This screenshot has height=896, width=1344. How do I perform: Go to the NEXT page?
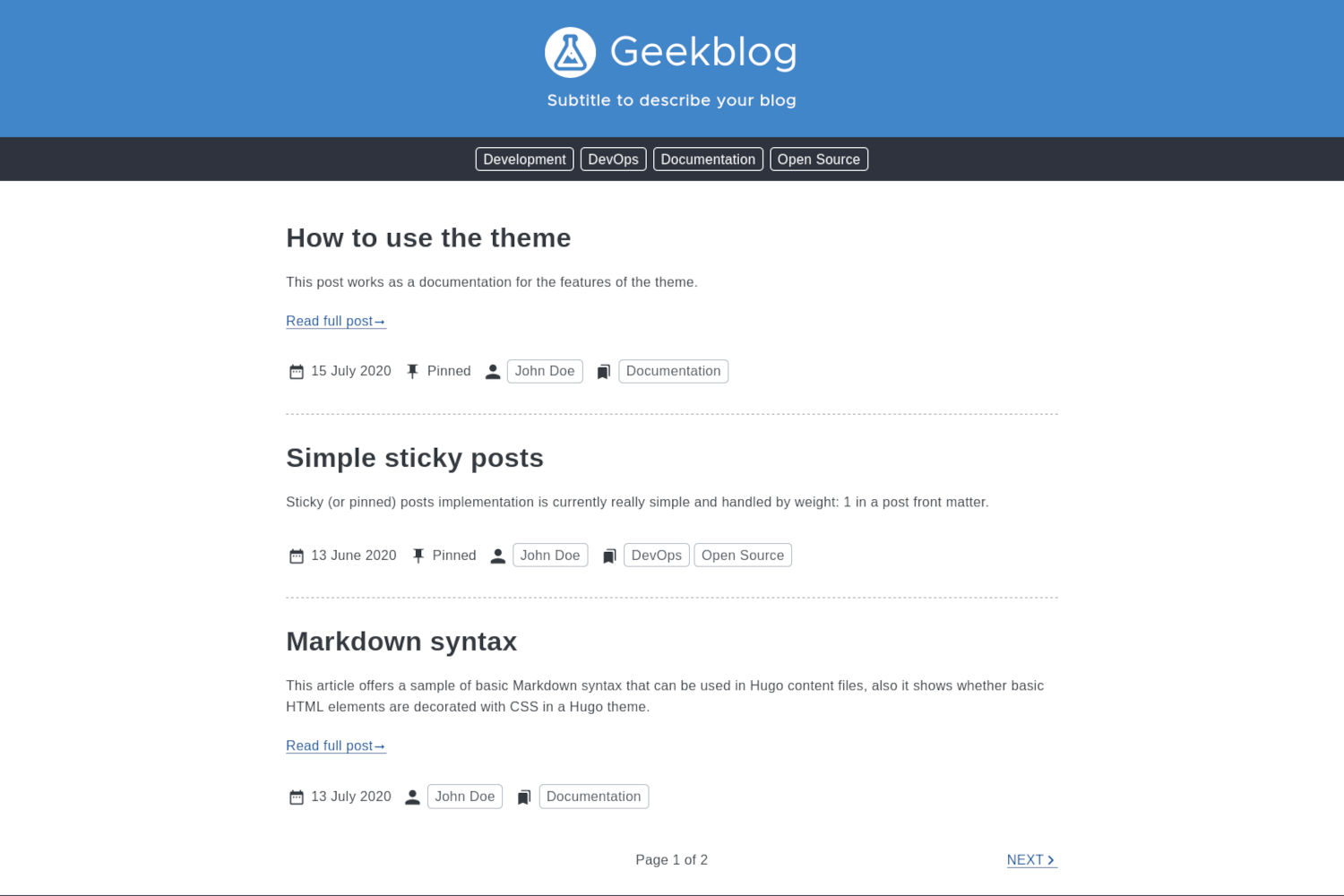[1031, 860]
